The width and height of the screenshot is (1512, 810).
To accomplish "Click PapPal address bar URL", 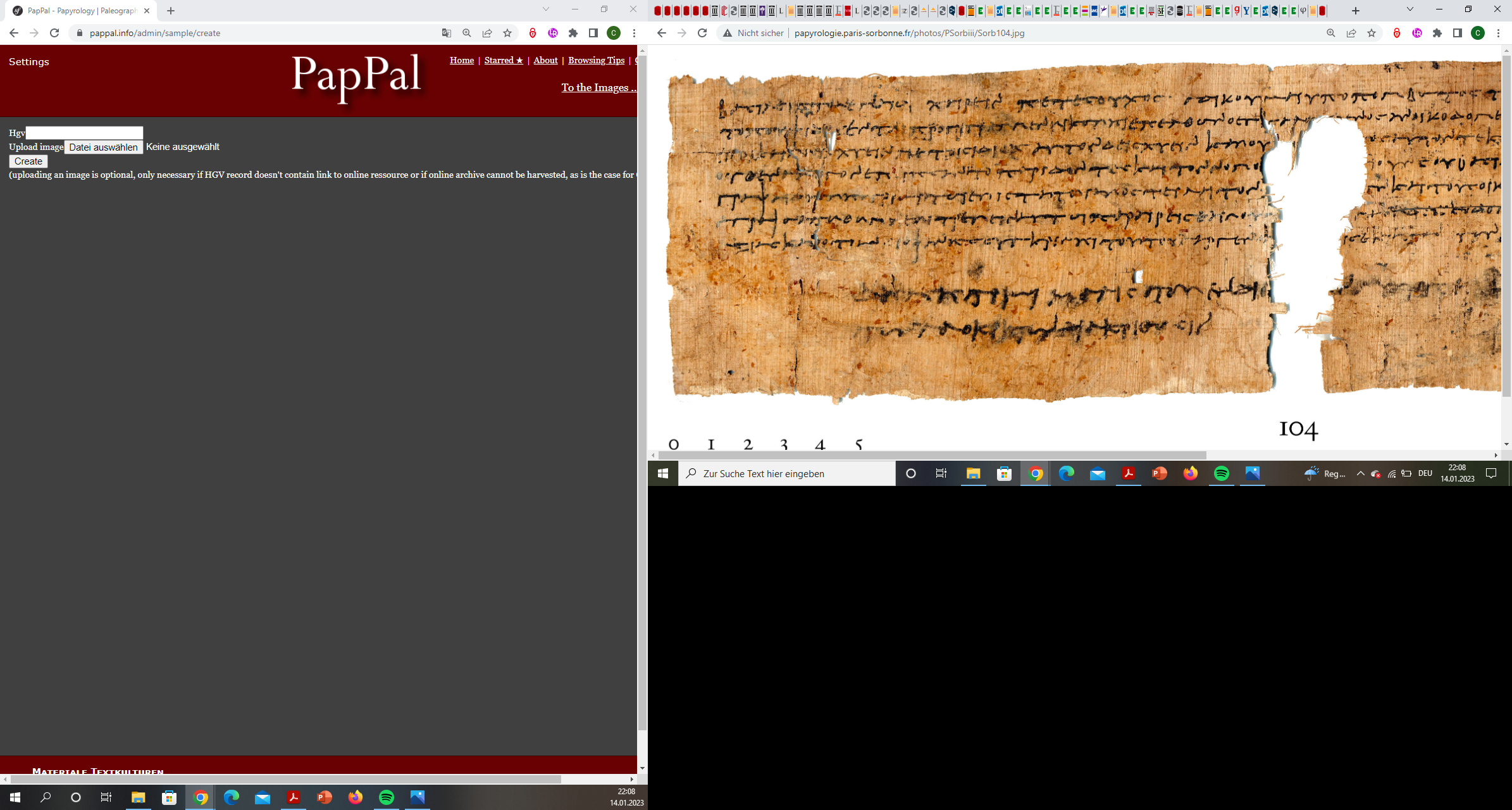I will [x=155, y=33].
